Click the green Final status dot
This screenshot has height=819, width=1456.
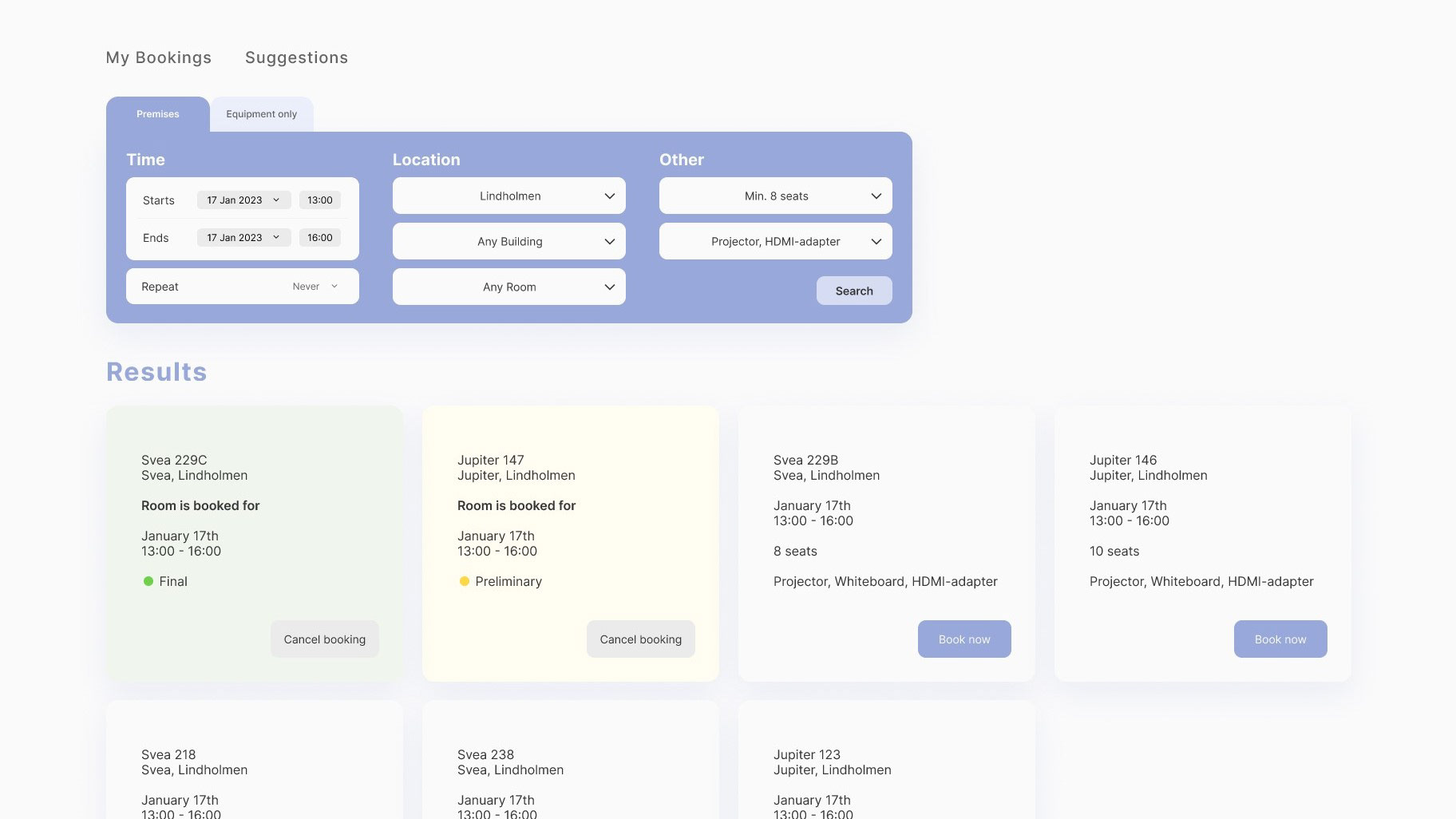pos(148,581)
